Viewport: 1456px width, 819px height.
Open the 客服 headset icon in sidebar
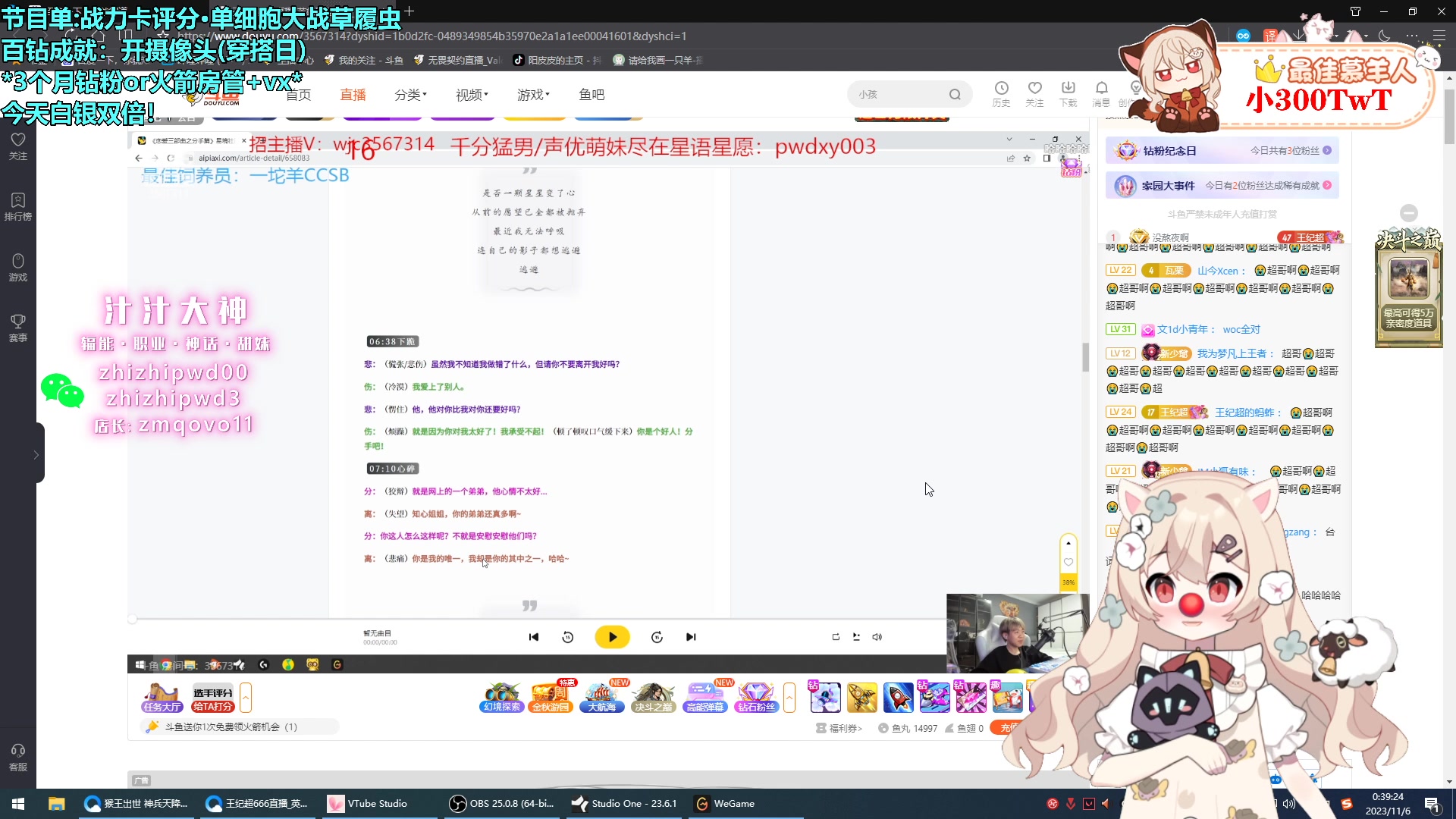pyautogui.click(x=18, y=757)
